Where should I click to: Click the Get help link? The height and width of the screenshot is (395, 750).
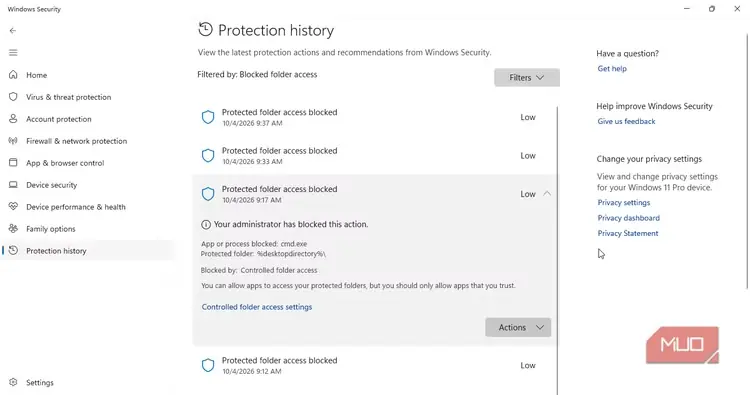coord(612,68)
